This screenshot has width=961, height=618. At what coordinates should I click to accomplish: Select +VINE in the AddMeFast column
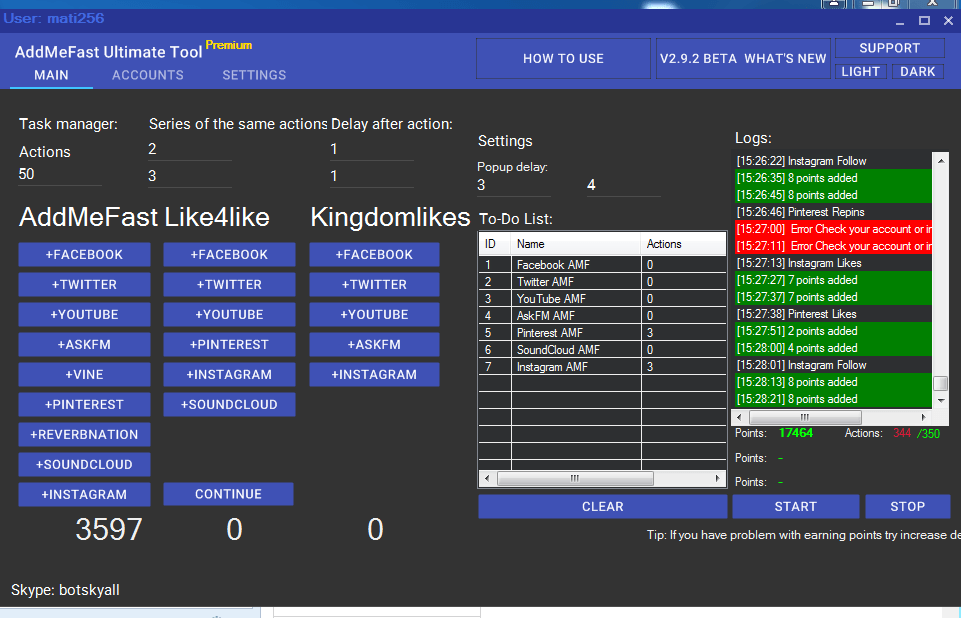point(84,374)
